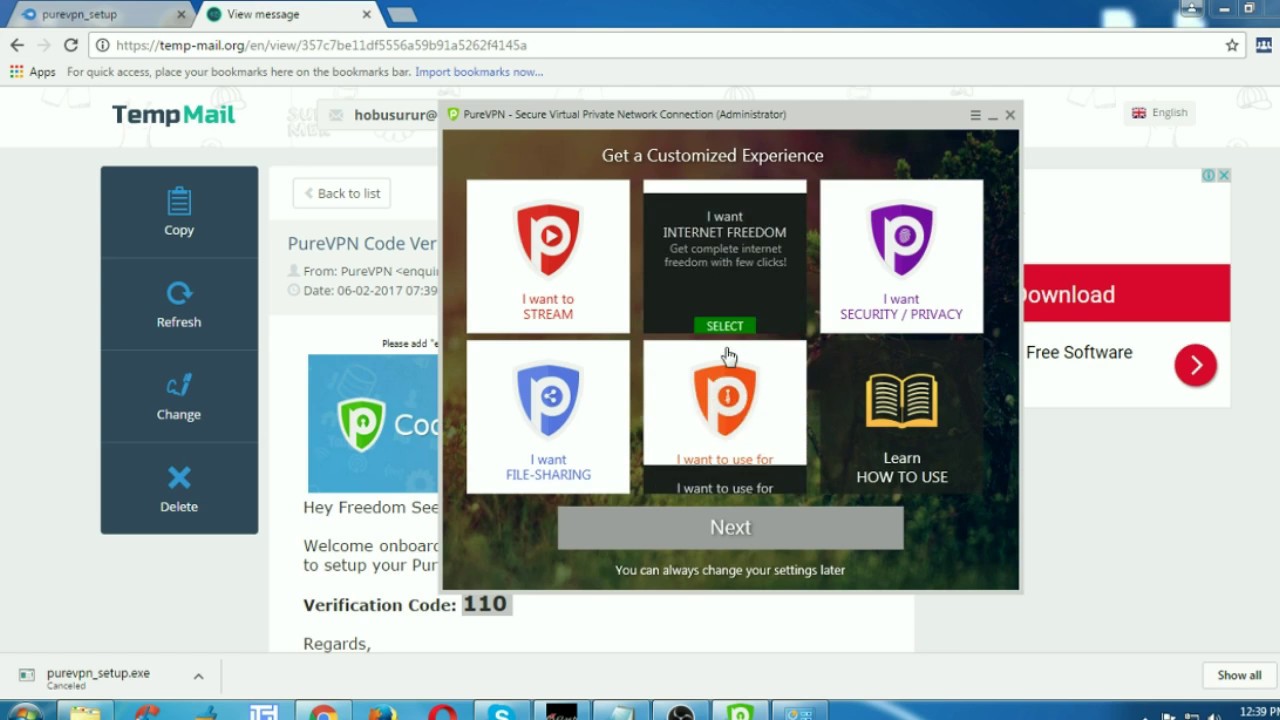Click the PureVPN email banner image

click(373, 423)
